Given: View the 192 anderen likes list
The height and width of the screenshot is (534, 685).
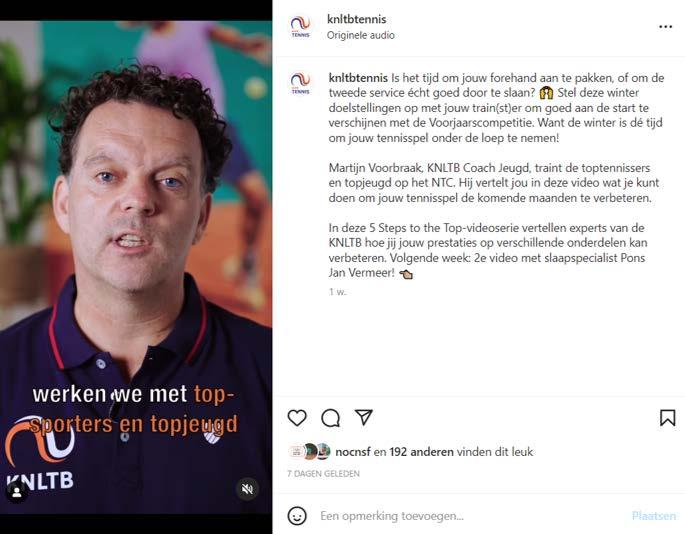Looking at the screenshot, I should 421,452.
